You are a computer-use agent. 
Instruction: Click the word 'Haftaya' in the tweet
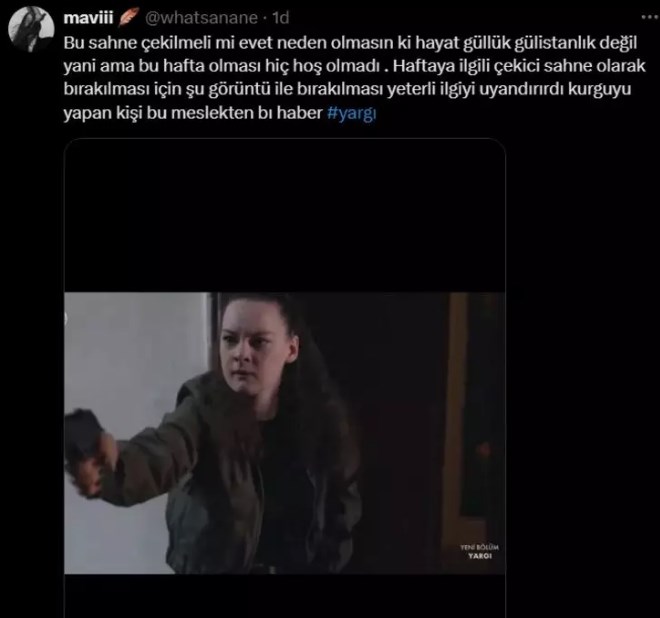(420, 66)
